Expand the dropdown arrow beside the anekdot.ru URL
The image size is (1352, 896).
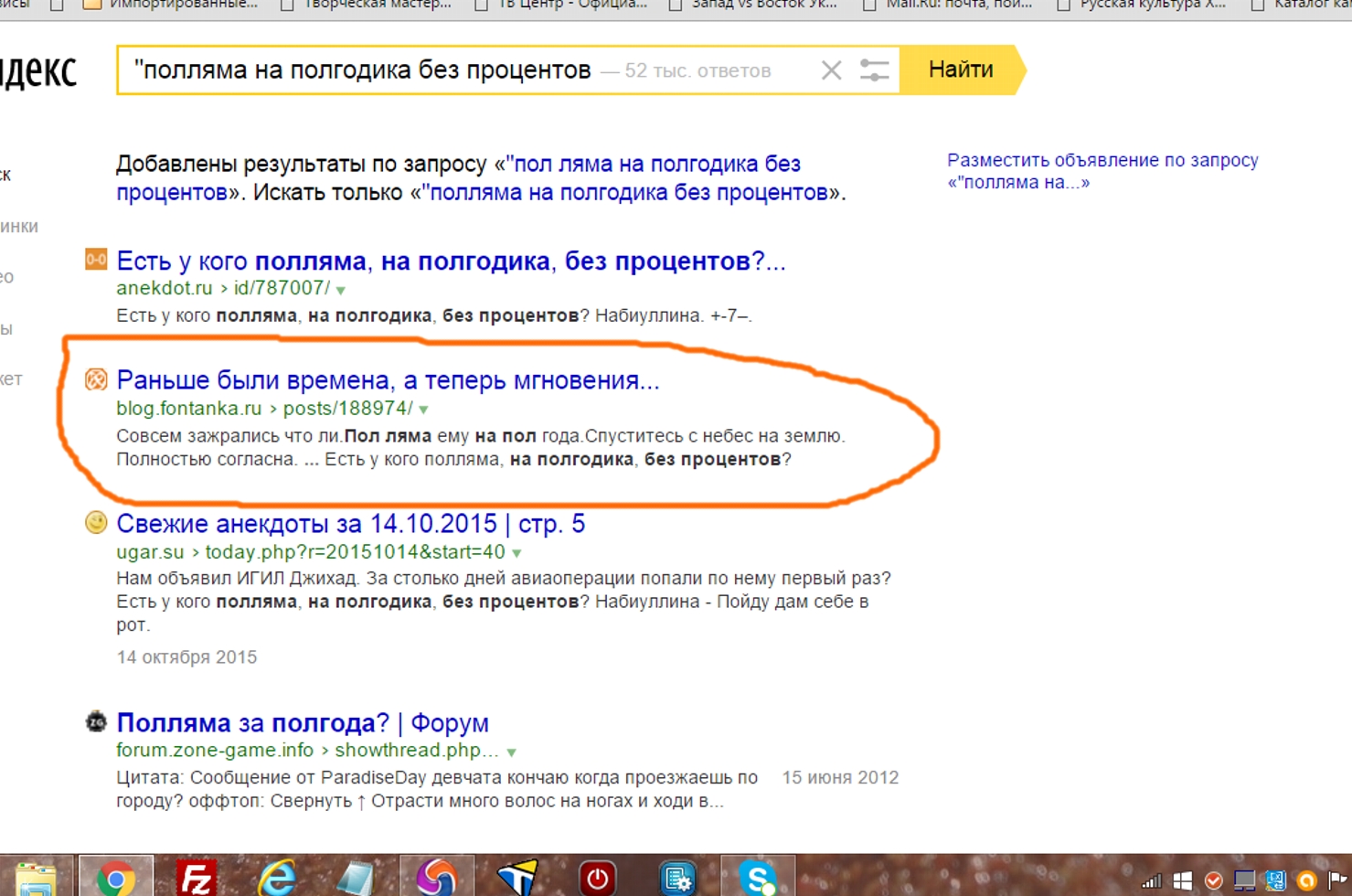pyautogui.click(x=341, y=290)
